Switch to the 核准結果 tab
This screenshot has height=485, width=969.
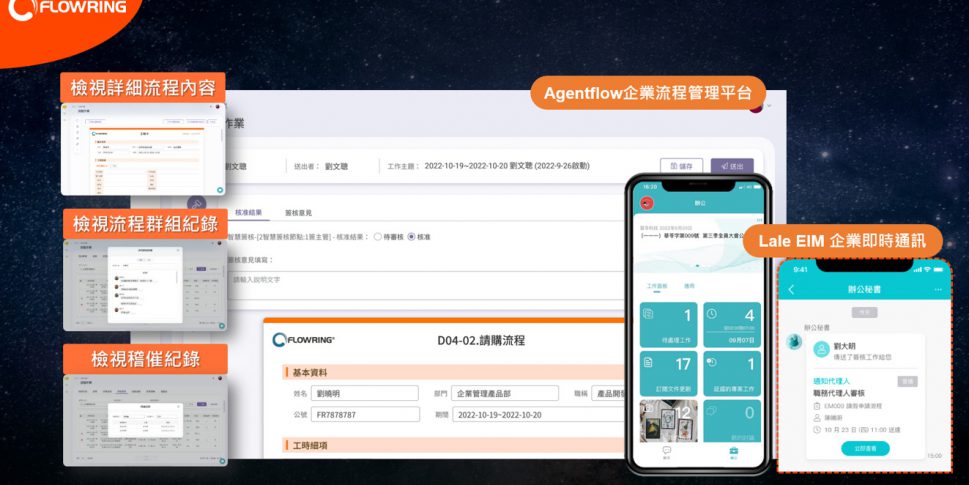tap(248, 213)
